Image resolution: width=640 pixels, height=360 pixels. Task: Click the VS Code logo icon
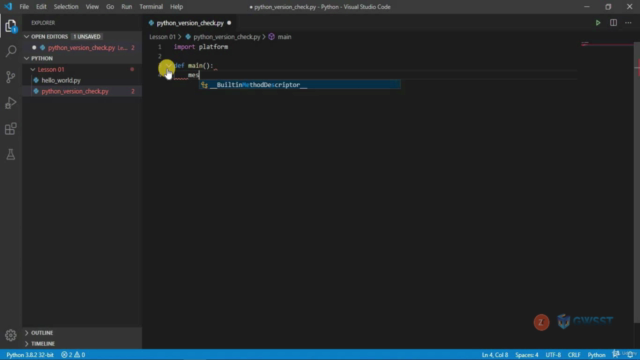[x=8, y=7]
